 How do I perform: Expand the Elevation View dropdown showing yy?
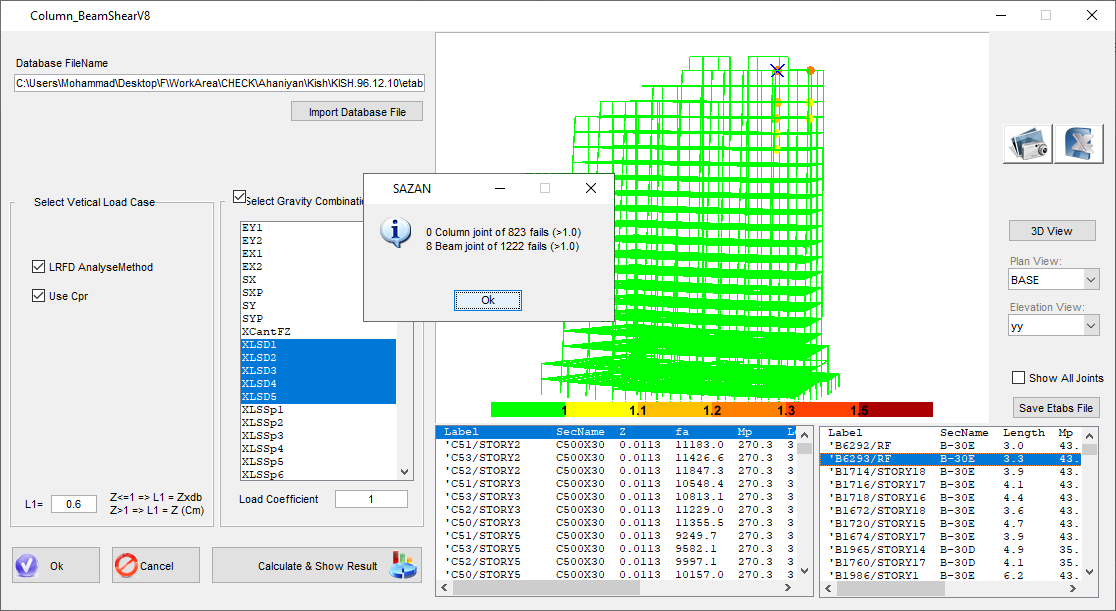coord(1053,325)
